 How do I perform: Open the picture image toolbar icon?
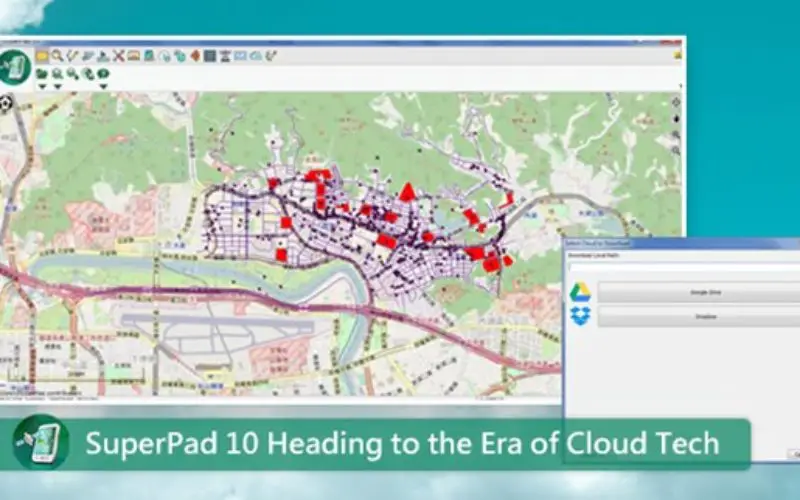(134, 56)
